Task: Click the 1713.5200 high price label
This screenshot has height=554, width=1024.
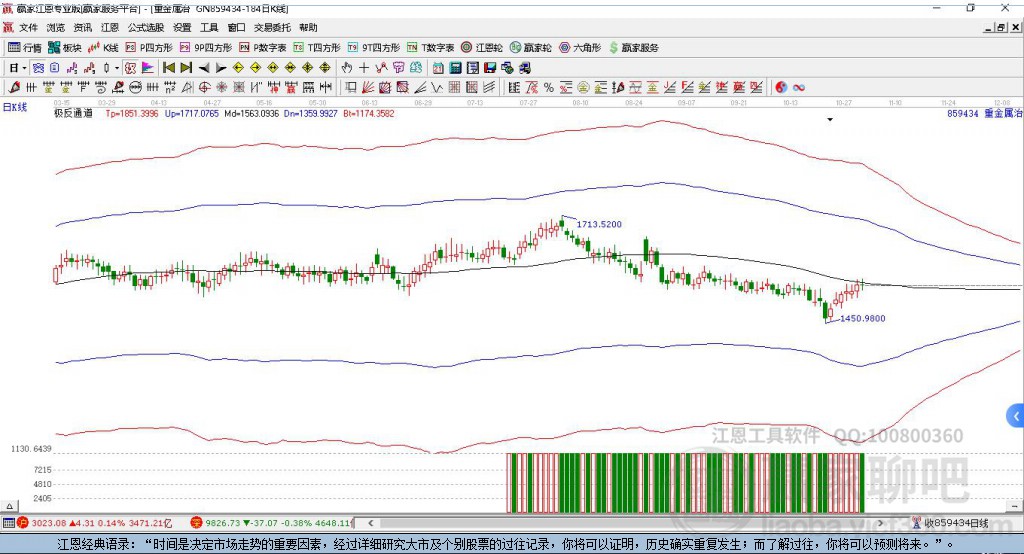Action: [x=599, y=225]
